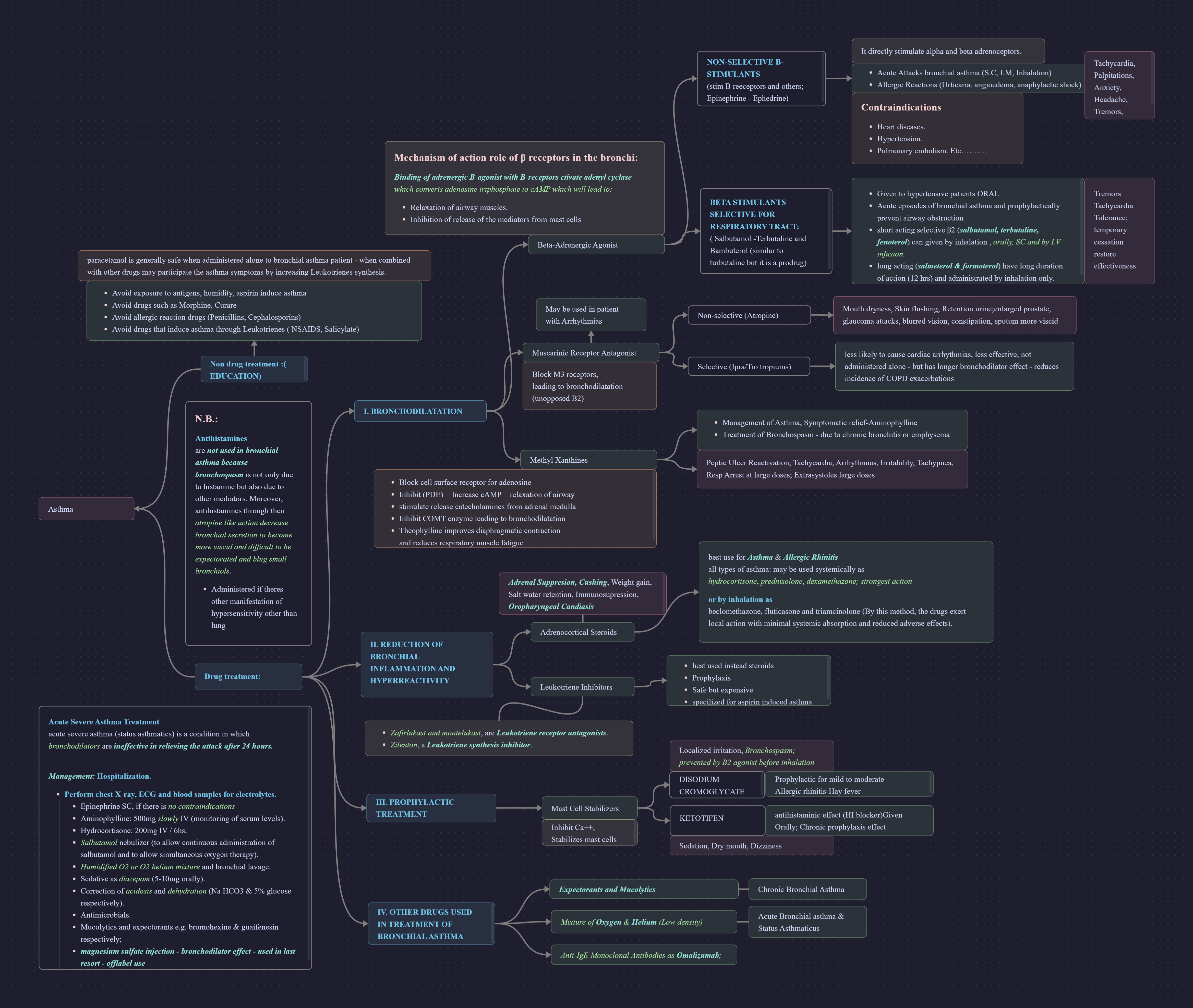Click the Non-selective (Atropine) node
The width and height of the screenshot is (1193, 1008).
pyautogui.click(x=749, y=315)
